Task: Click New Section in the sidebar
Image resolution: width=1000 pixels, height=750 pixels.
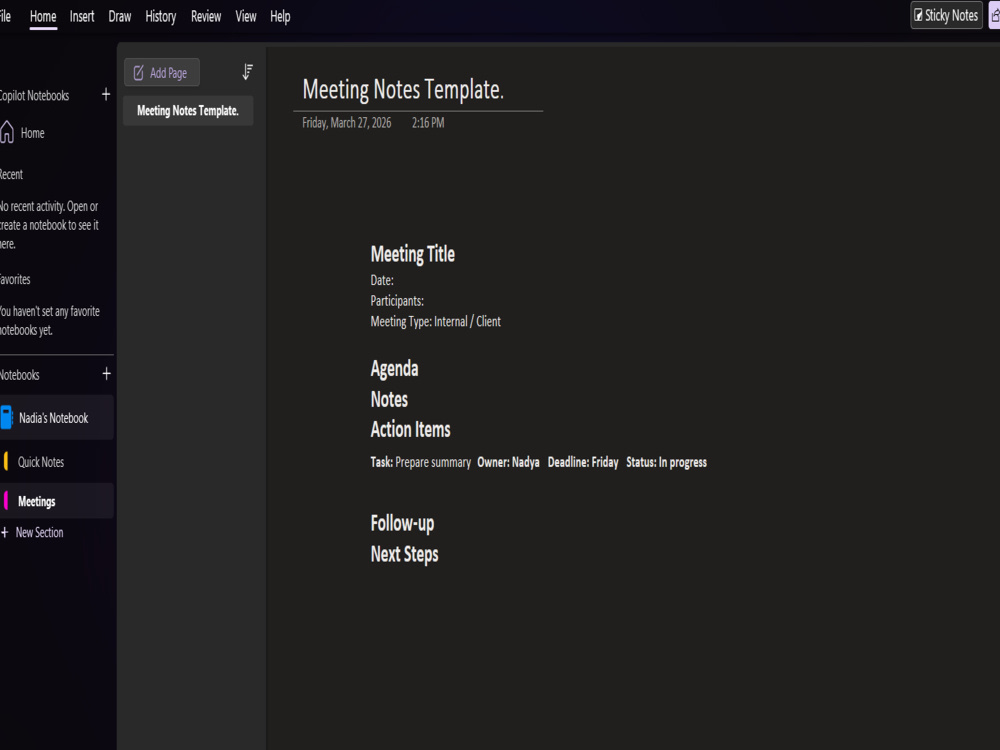Action: tap(40, 533)
